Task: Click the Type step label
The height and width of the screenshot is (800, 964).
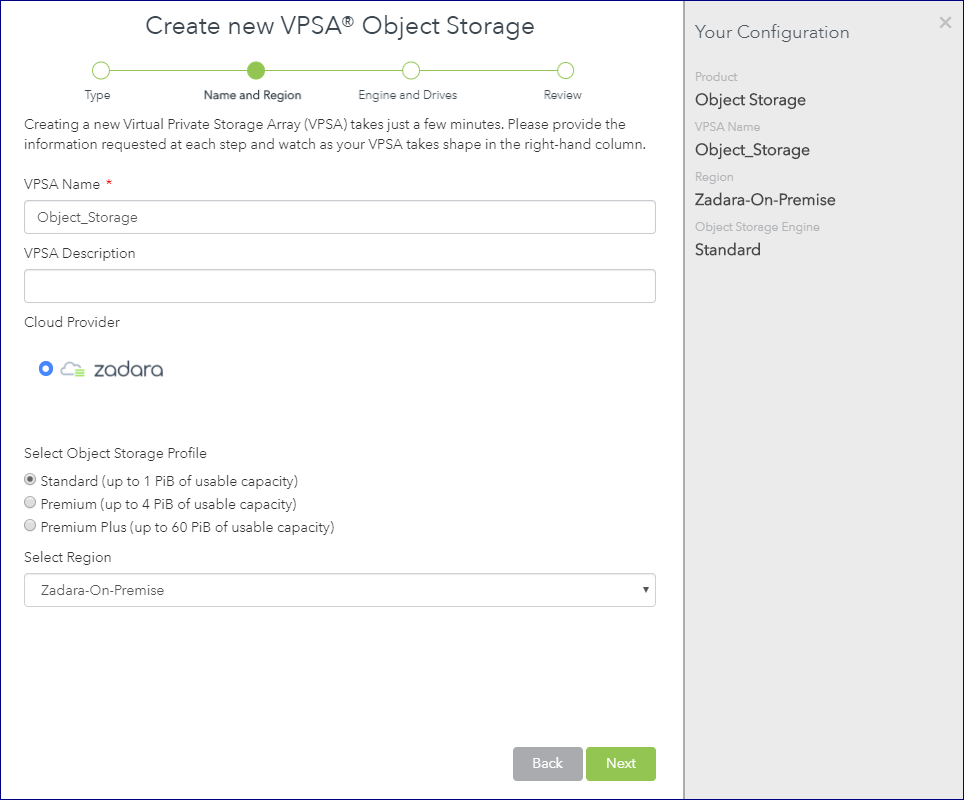Action: (98, 95)
